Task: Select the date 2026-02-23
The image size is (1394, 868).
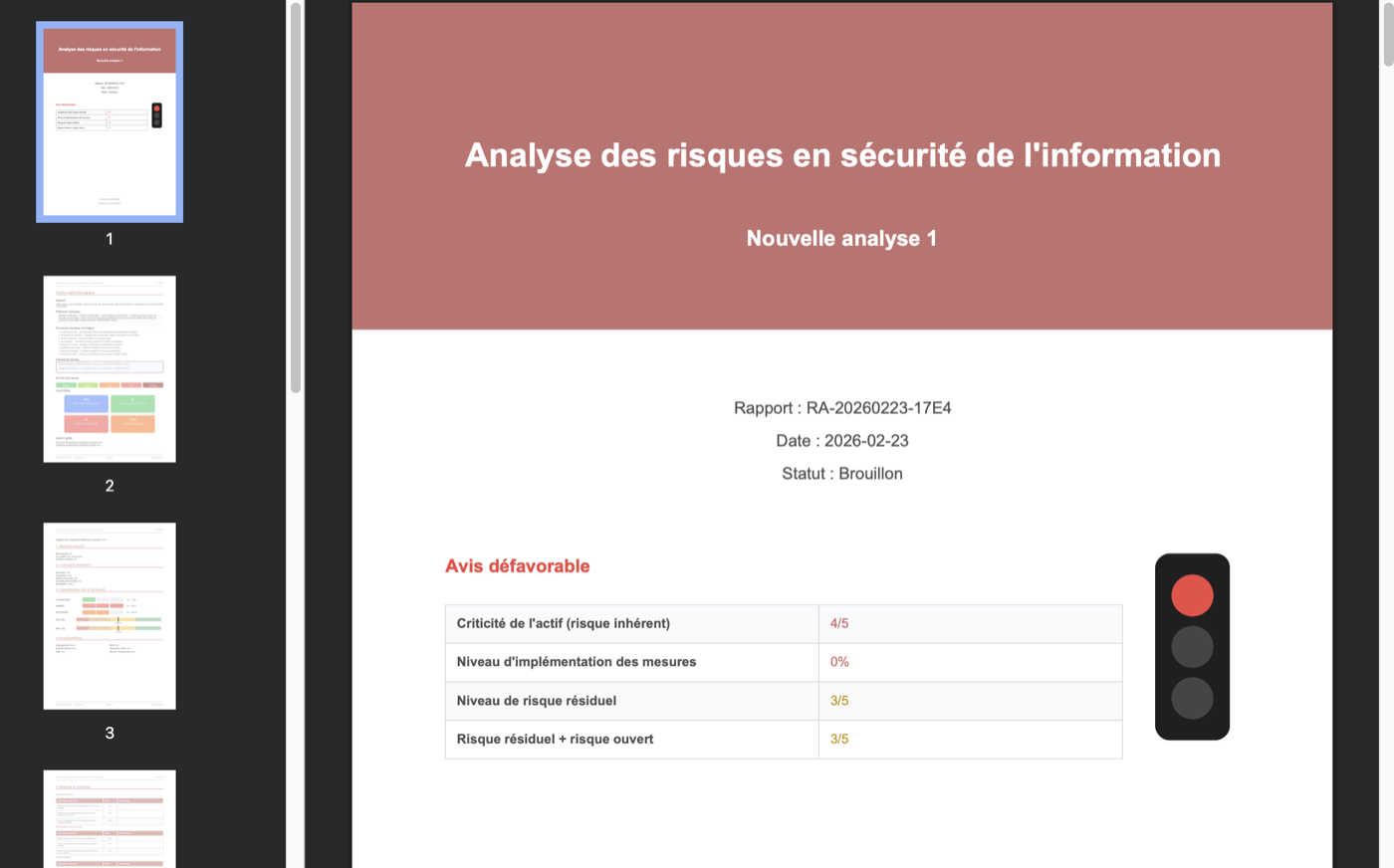Action: (841, 440)
